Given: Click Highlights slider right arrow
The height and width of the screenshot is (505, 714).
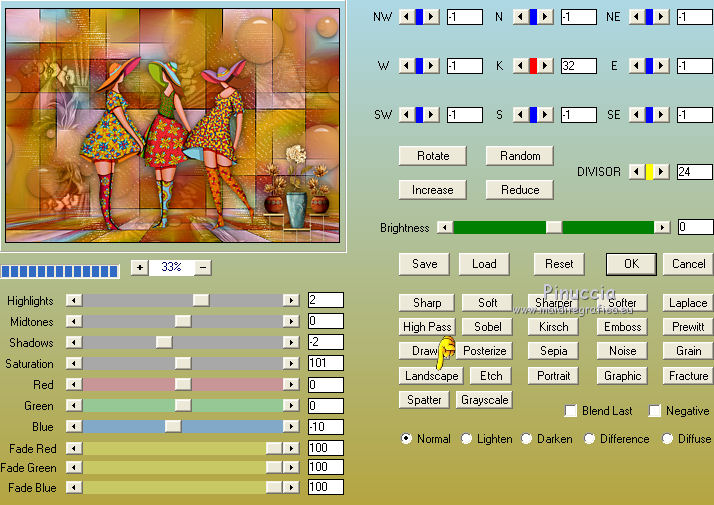Looking at the screenshot, I should pos(291,300).
